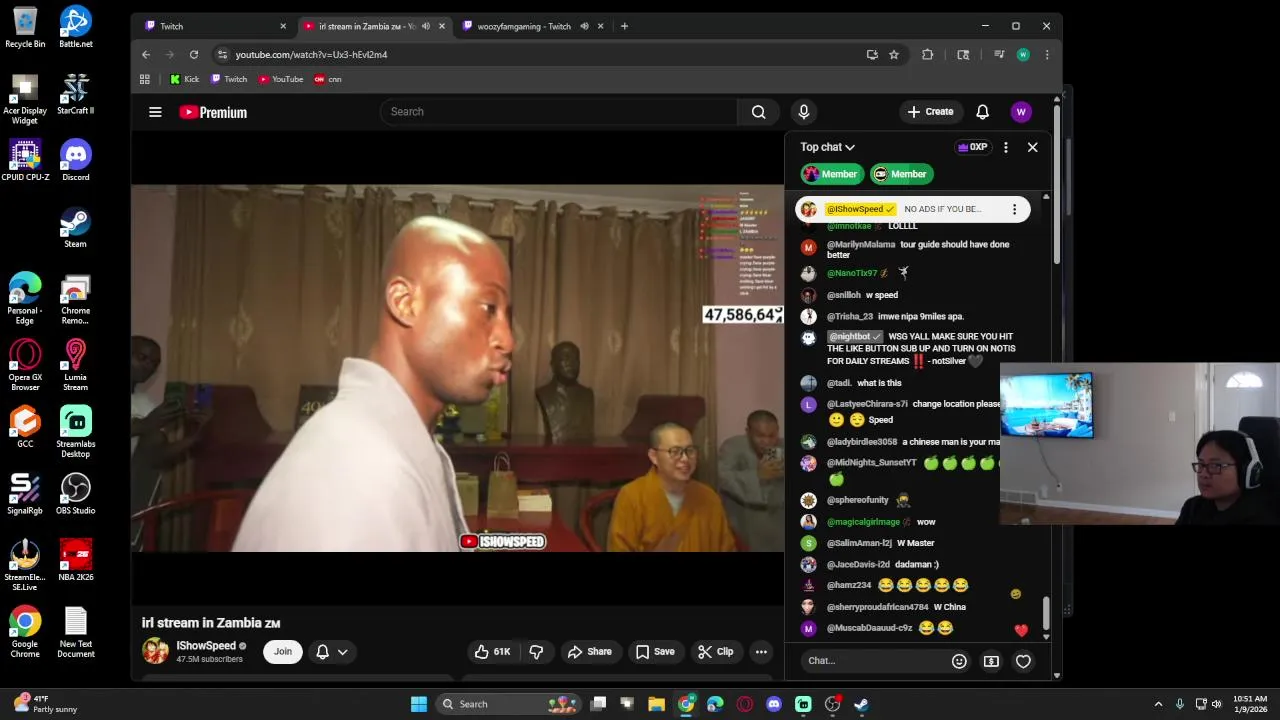This screenshot has width=1280, height=720.
Task: Open a new browser tab
Action: (x=624, y=26)
